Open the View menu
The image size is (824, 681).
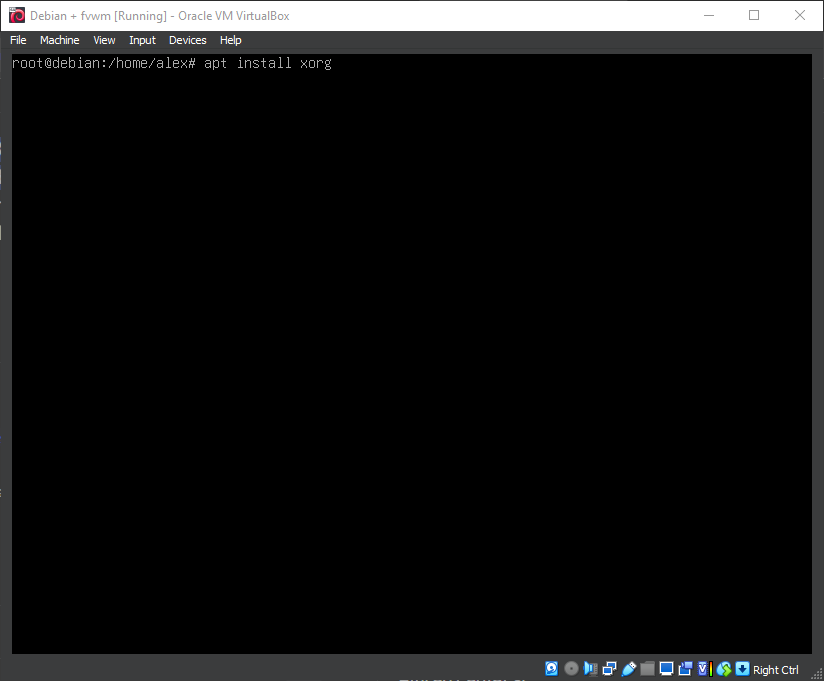coord(104,40)
